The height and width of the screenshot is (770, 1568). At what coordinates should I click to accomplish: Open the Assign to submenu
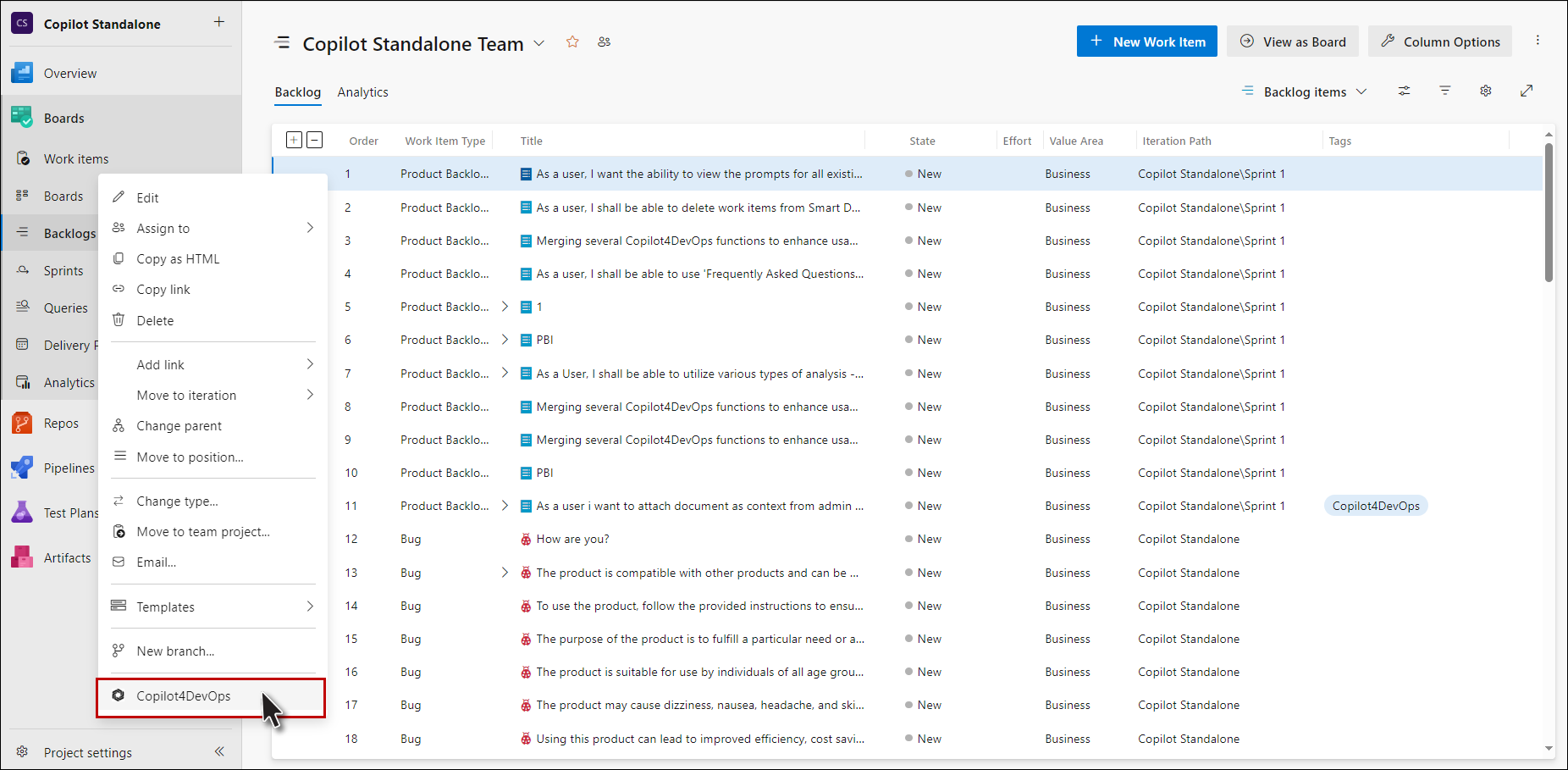point(213,228)
